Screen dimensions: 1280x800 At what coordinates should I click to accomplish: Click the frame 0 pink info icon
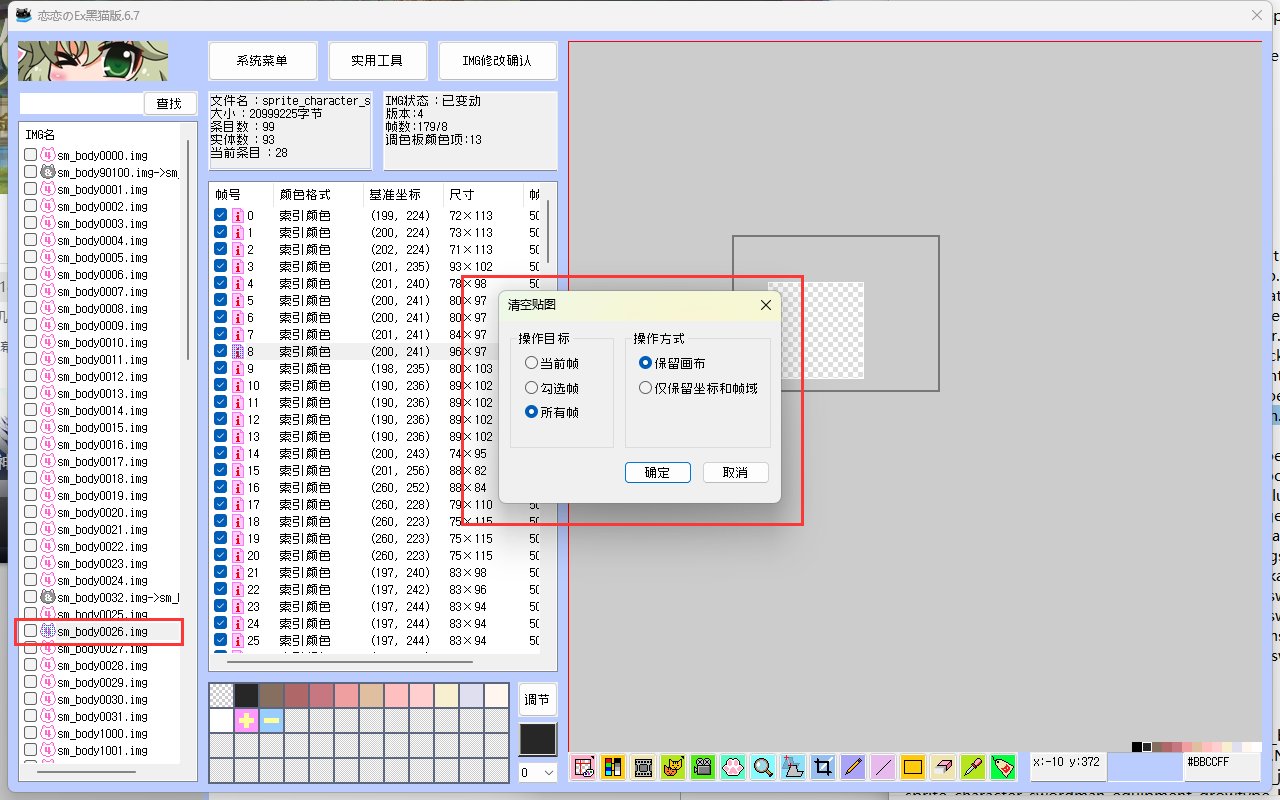(x=238, y=216)
